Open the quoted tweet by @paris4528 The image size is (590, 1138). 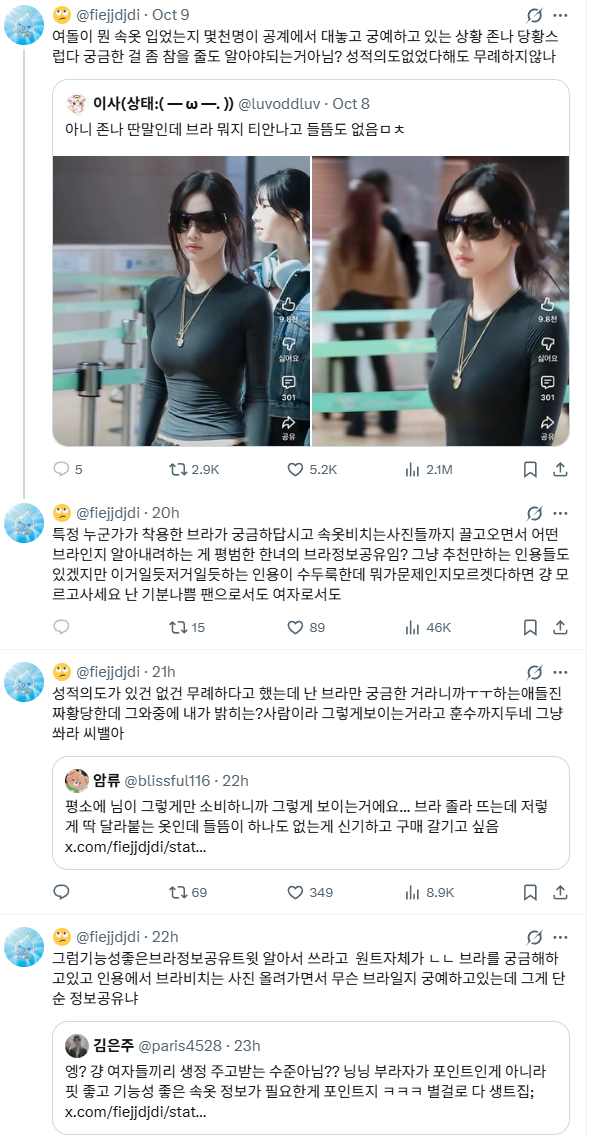click(311, 1078)
